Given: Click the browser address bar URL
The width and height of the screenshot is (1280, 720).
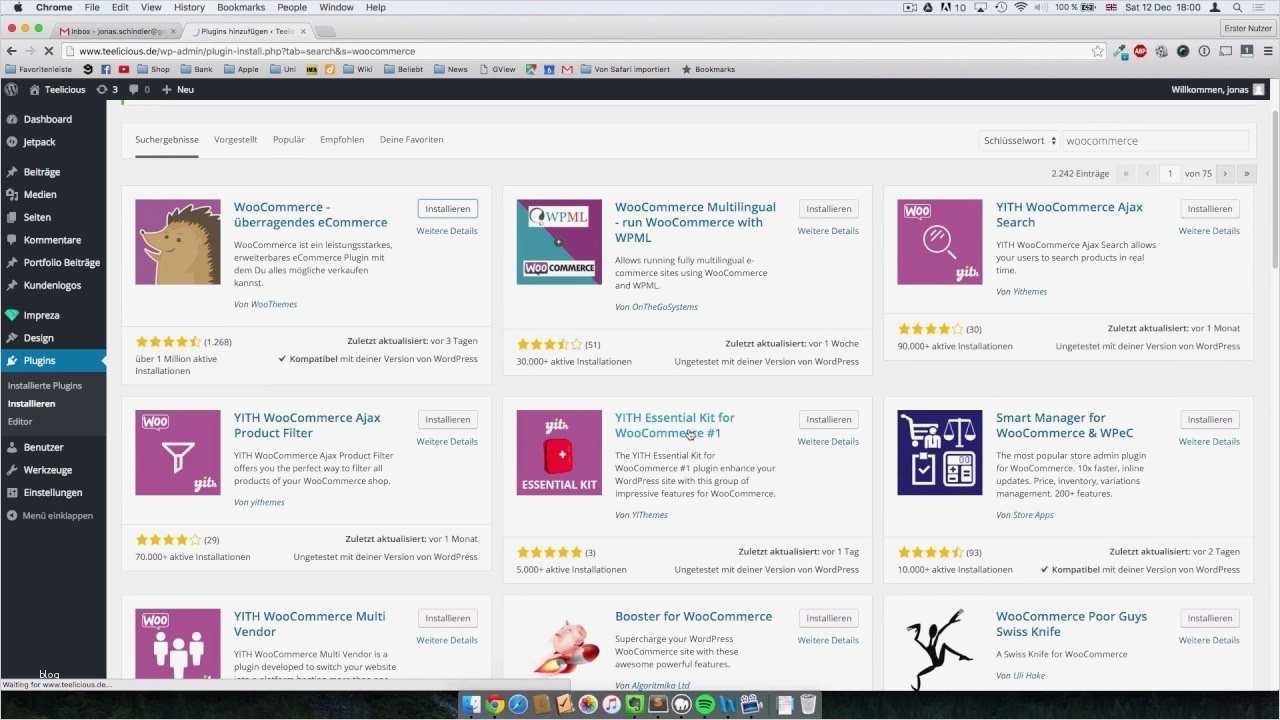Looking at the screenshot, I should pos(247,51).
